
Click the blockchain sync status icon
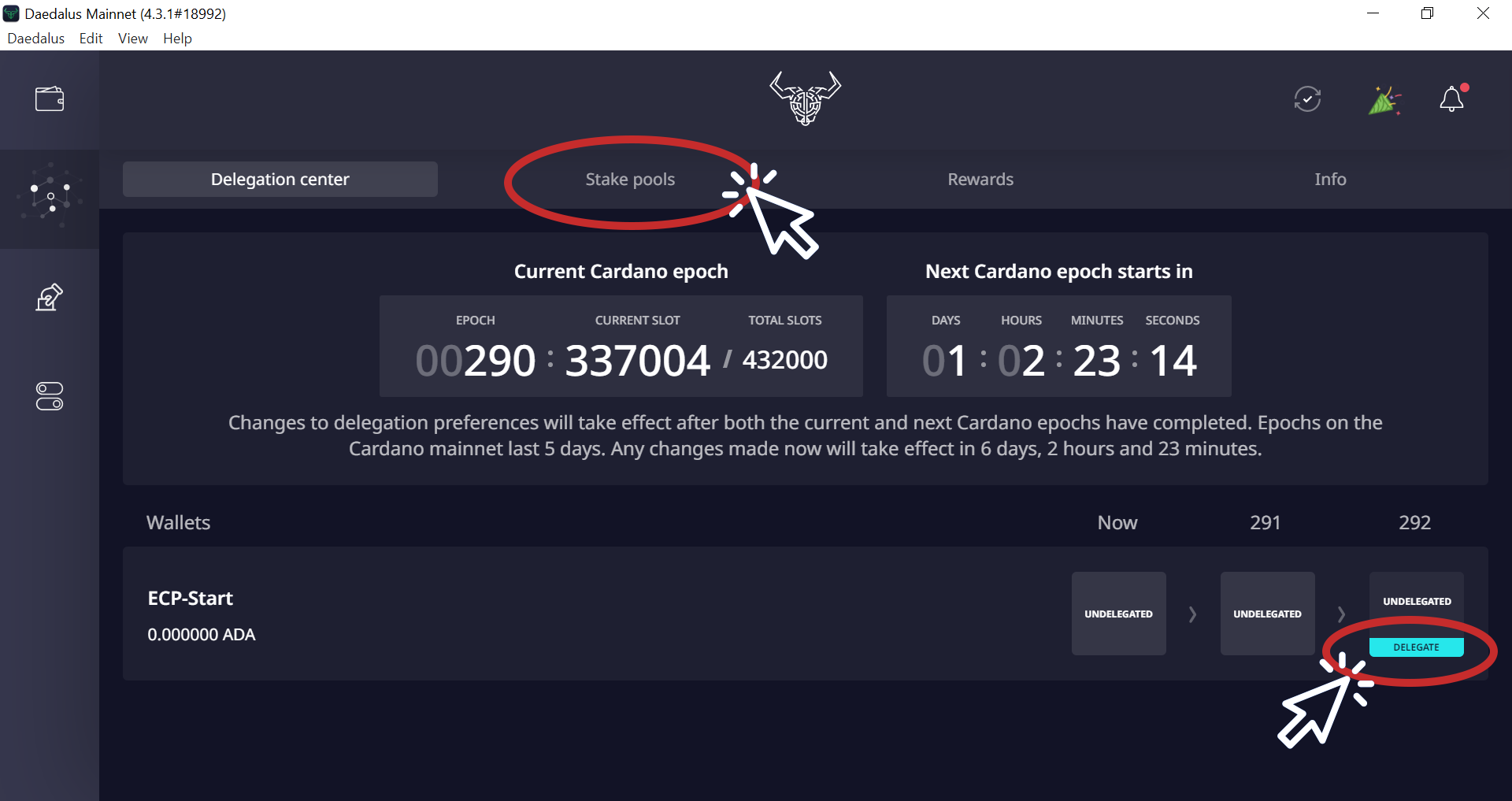pos(1307,99)
